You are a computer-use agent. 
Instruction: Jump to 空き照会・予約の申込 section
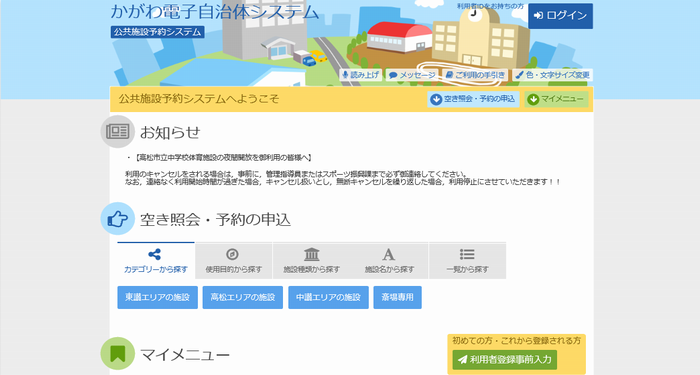tap(473, 99)
